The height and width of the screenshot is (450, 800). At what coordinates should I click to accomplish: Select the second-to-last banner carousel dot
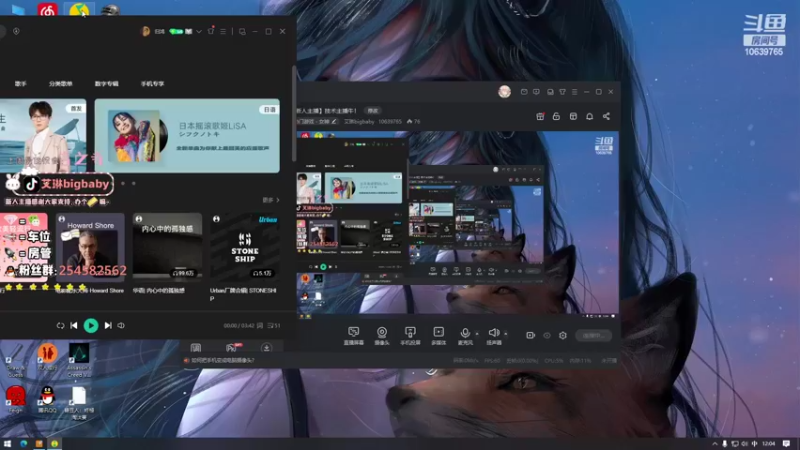[123, 184]
